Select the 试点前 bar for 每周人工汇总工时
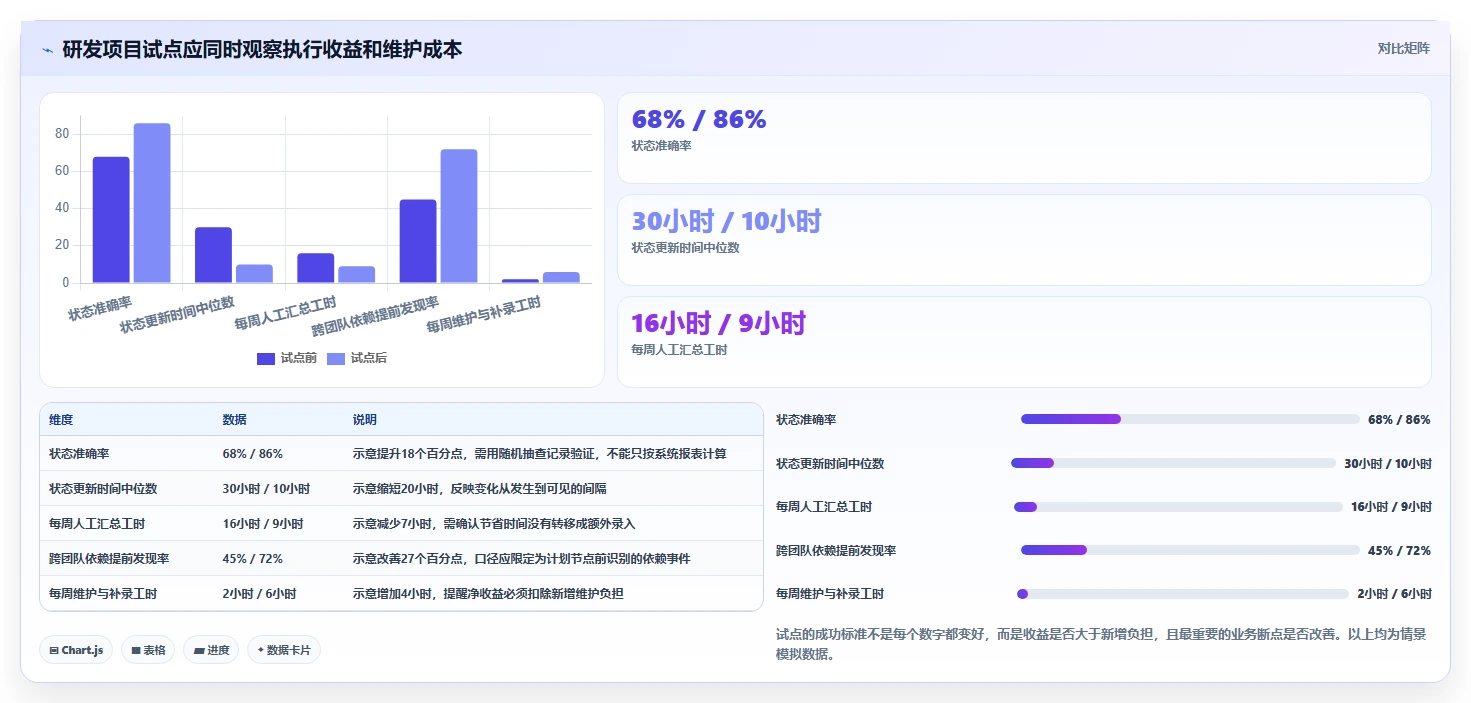The height and width of the screenshot is (703, 1471). [x=315, y=268]
